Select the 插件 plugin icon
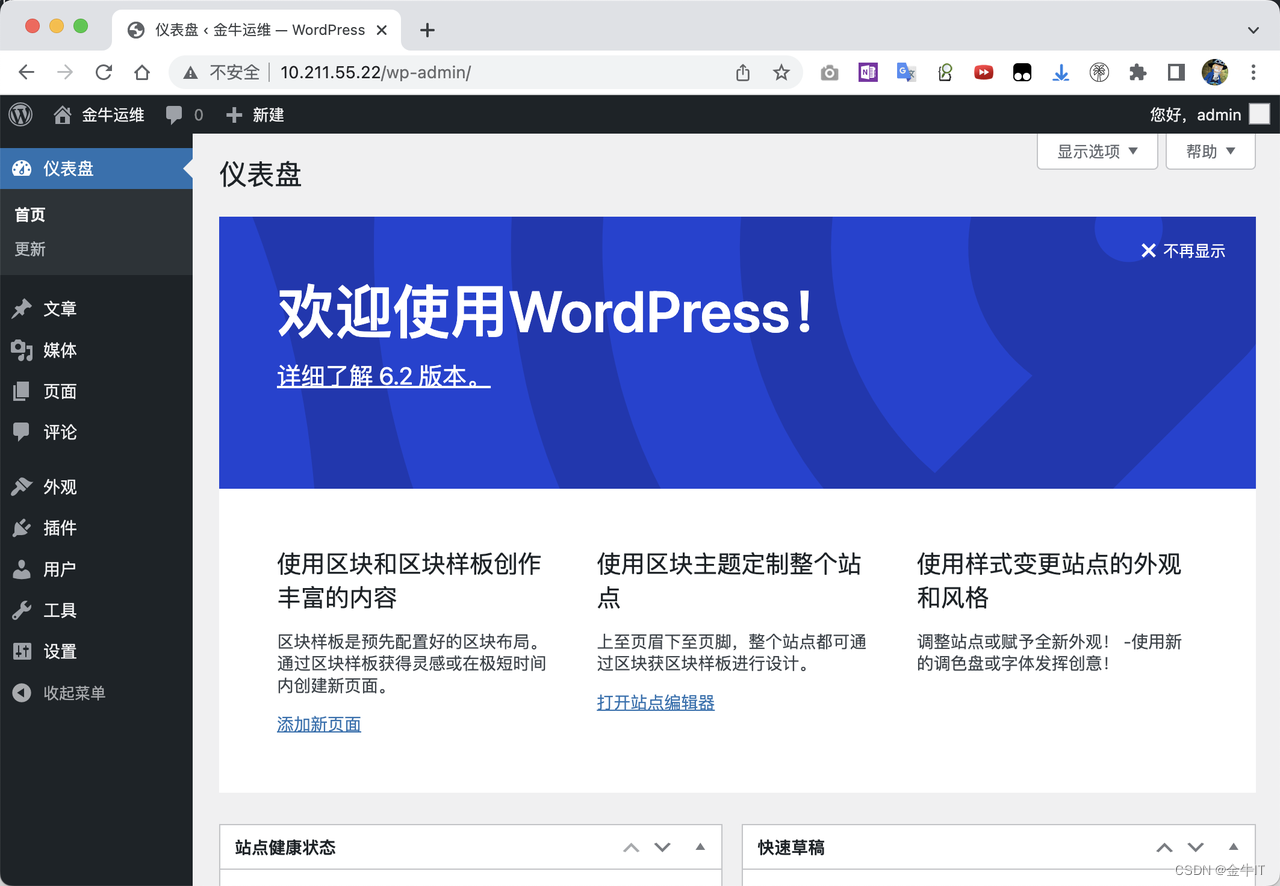The height and width of the screenshot is (886, 1280). pyautogui.click(x=22, y=528)
